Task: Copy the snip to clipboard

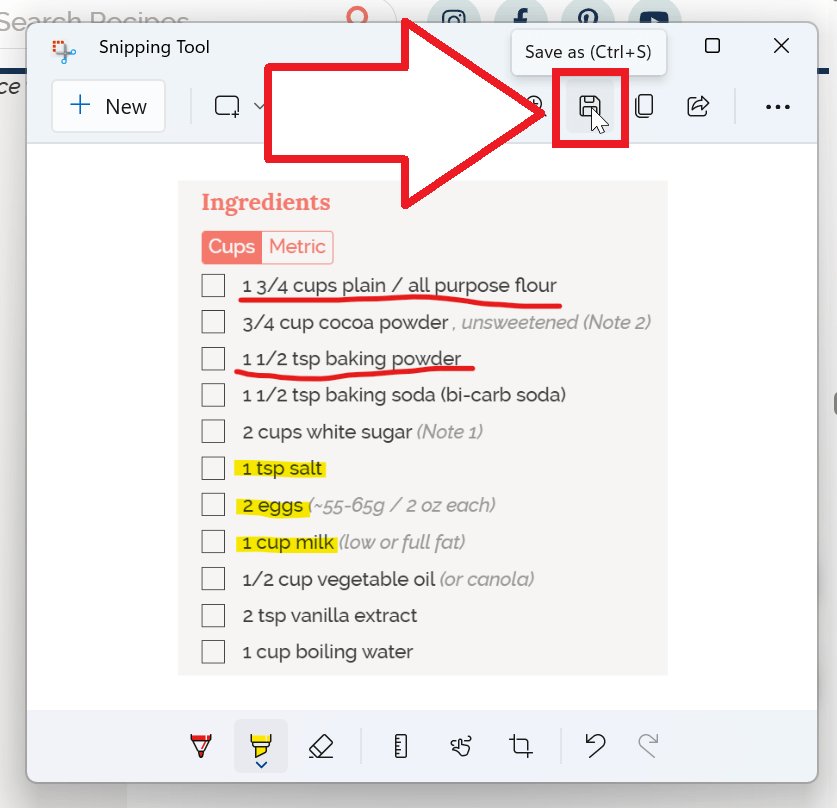Action: click(644, 106)
